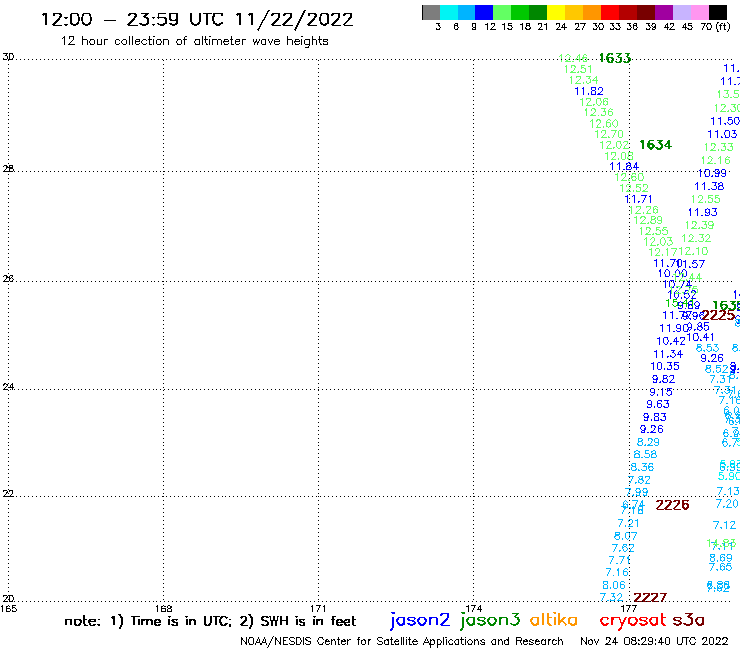Select the 11.34 wave height value

tap(668, 354)
